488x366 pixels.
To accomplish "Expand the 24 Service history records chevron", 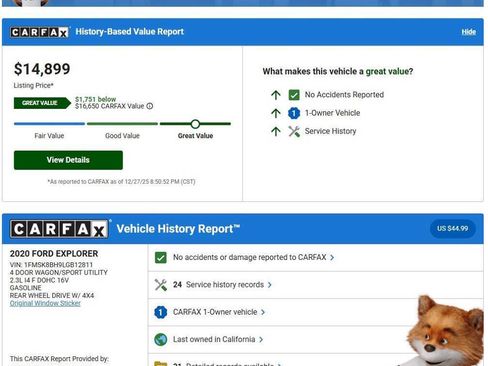I will 270,285.
